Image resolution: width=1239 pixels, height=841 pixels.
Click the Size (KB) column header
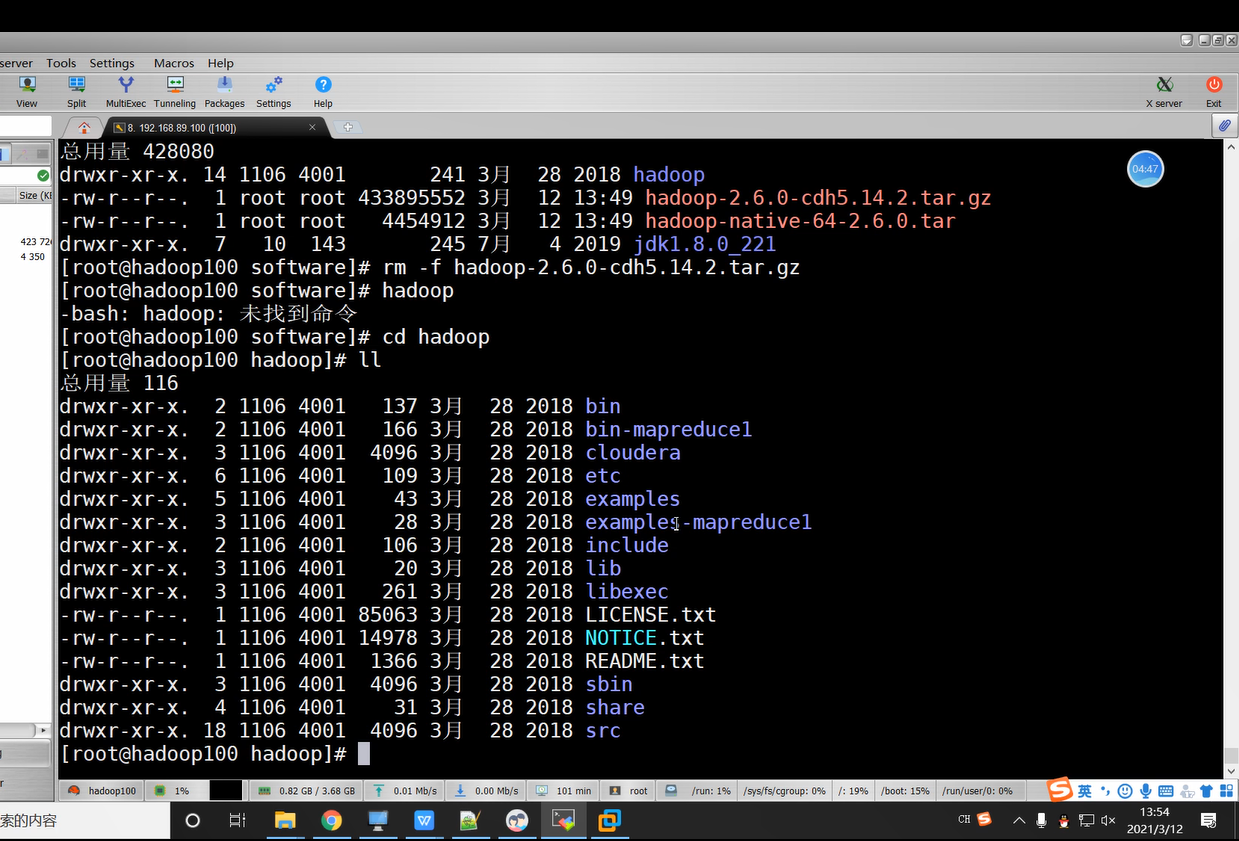[x=35, y=196]
